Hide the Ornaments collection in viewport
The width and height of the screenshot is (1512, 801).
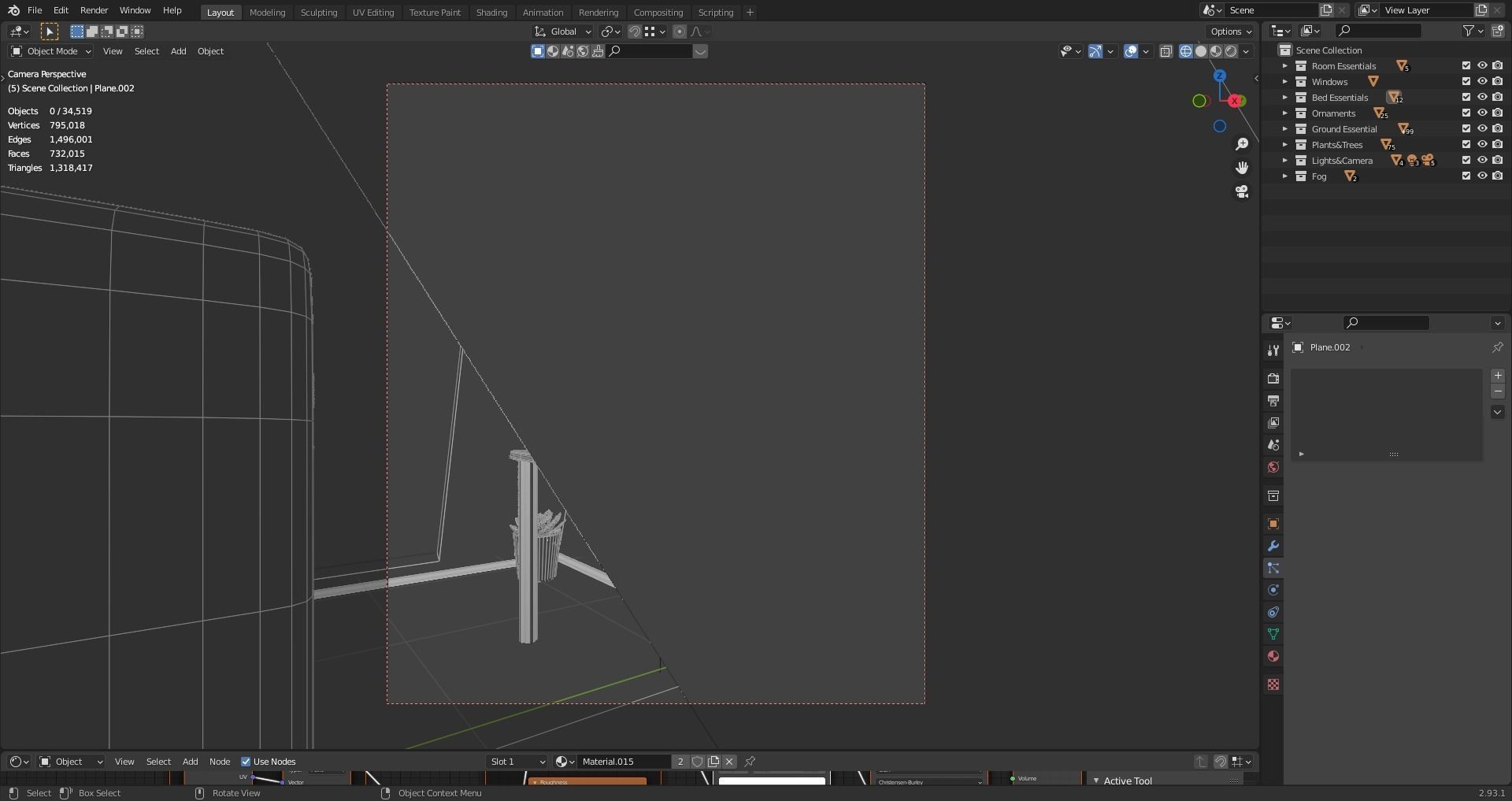coord(1482,113)
